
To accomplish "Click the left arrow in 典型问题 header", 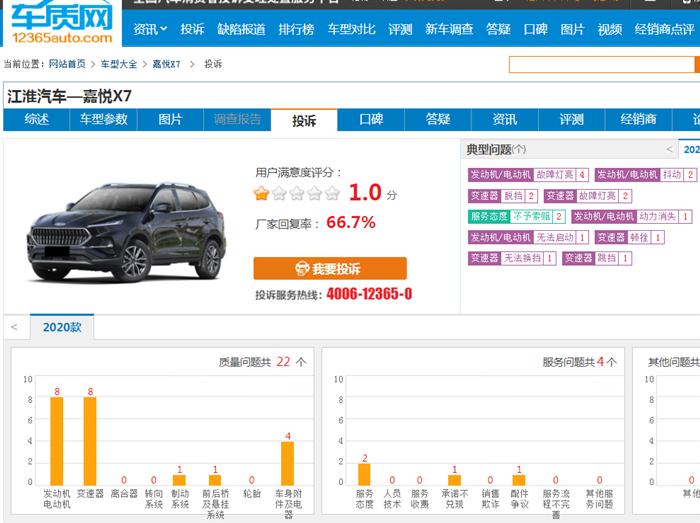I will point(669,149).
